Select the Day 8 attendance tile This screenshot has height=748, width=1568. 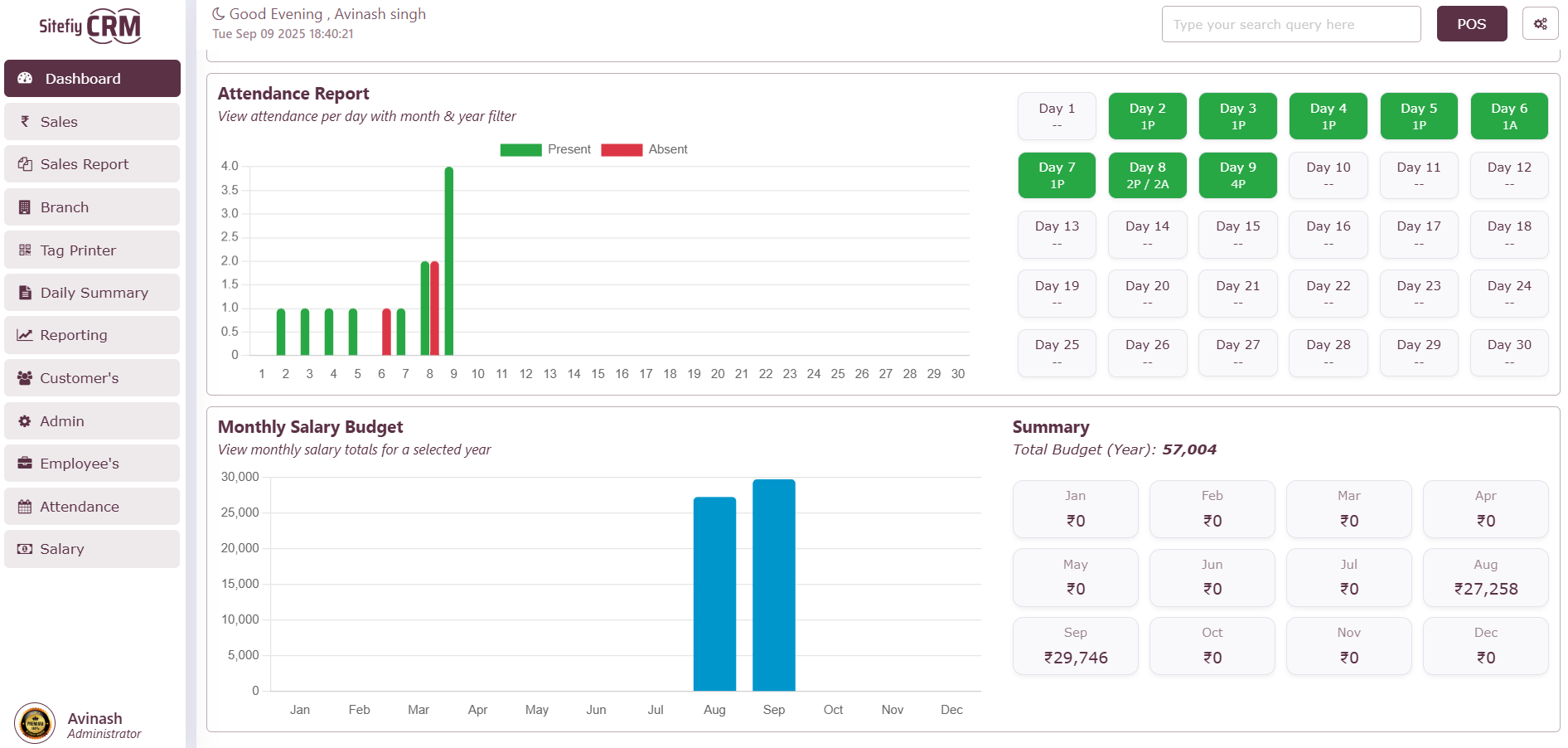(1147, 175)
